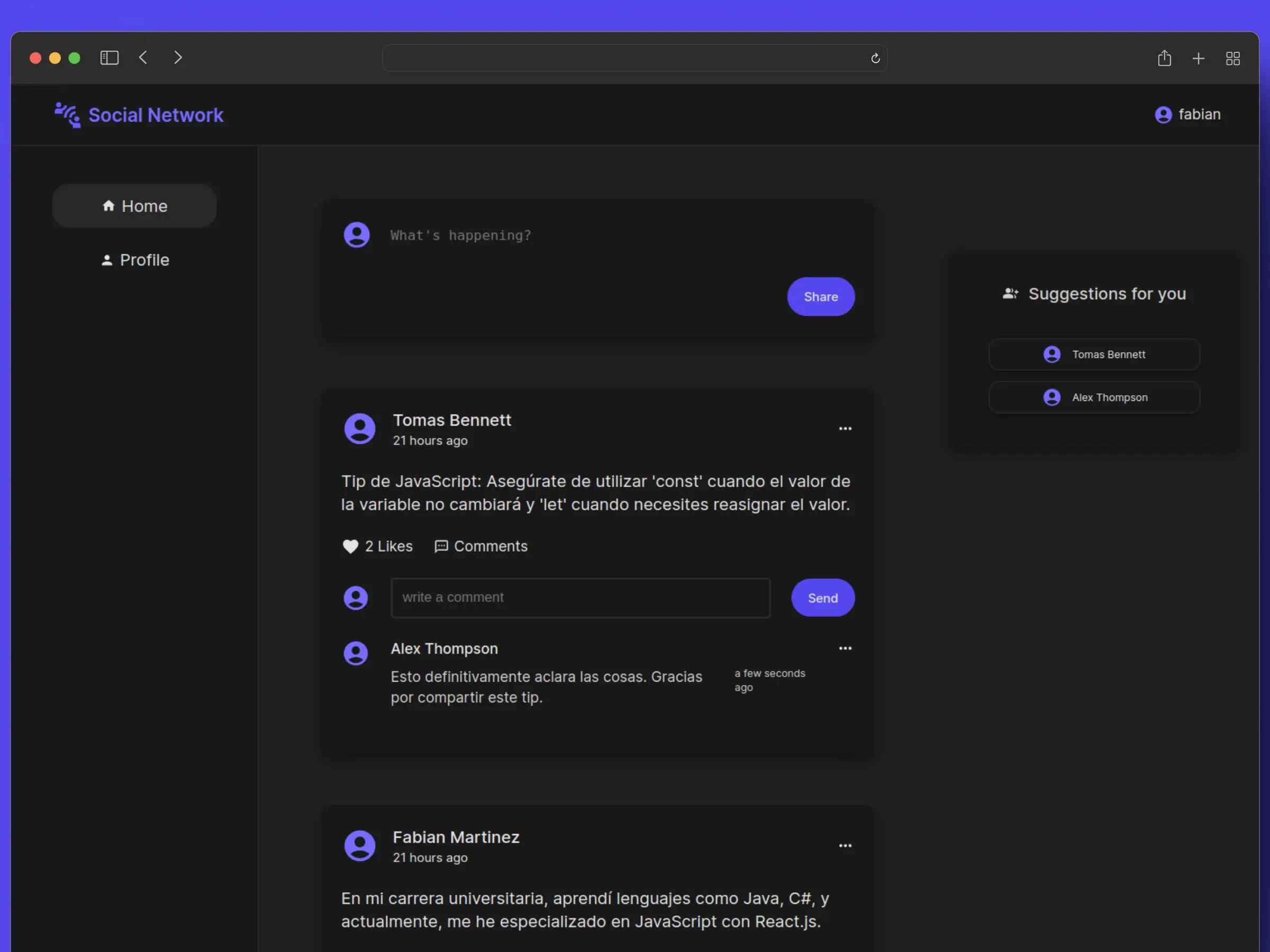Click the 2 Likes count
The width and height of the screenshot is (1270, 952).
389,546
